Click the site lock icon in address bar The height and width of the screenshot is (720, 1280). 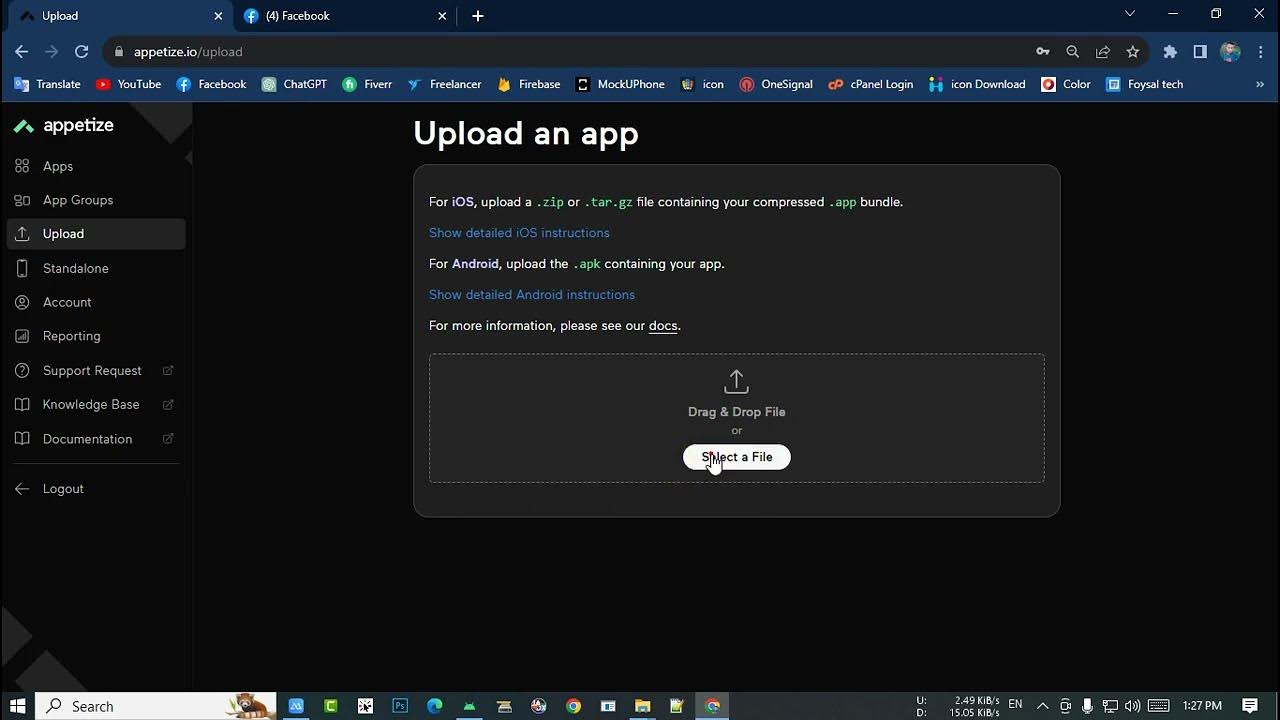pyautogui.click(x=119, y=52)
